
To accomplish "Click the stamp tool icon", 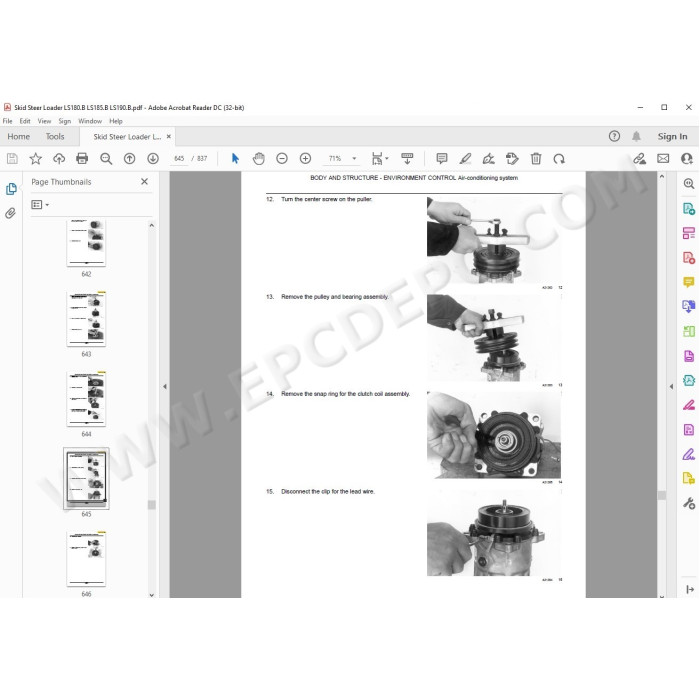I will click(512, 158).
